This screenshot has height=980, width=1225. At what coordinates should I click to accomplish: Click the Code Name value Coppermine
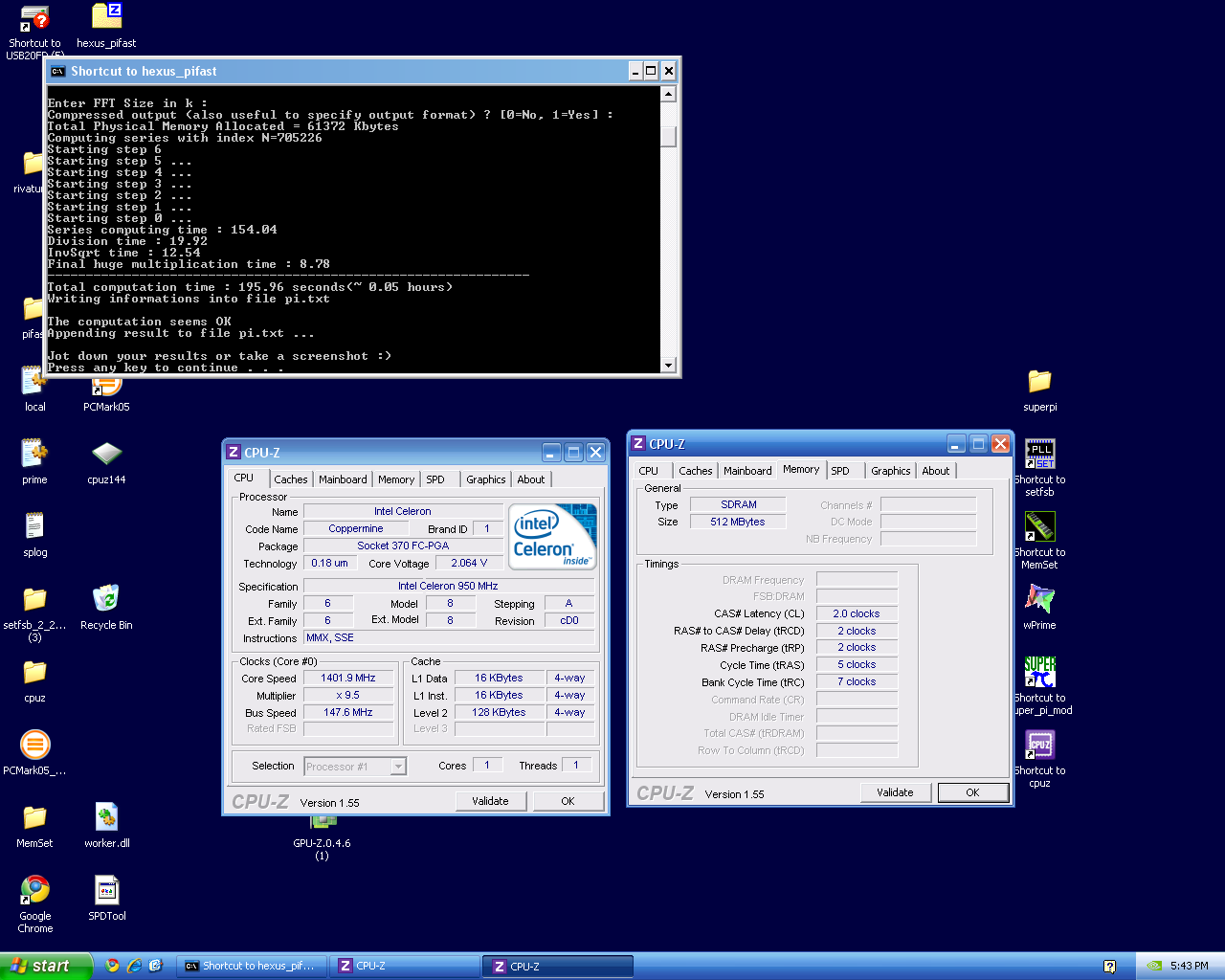(355, 528)
